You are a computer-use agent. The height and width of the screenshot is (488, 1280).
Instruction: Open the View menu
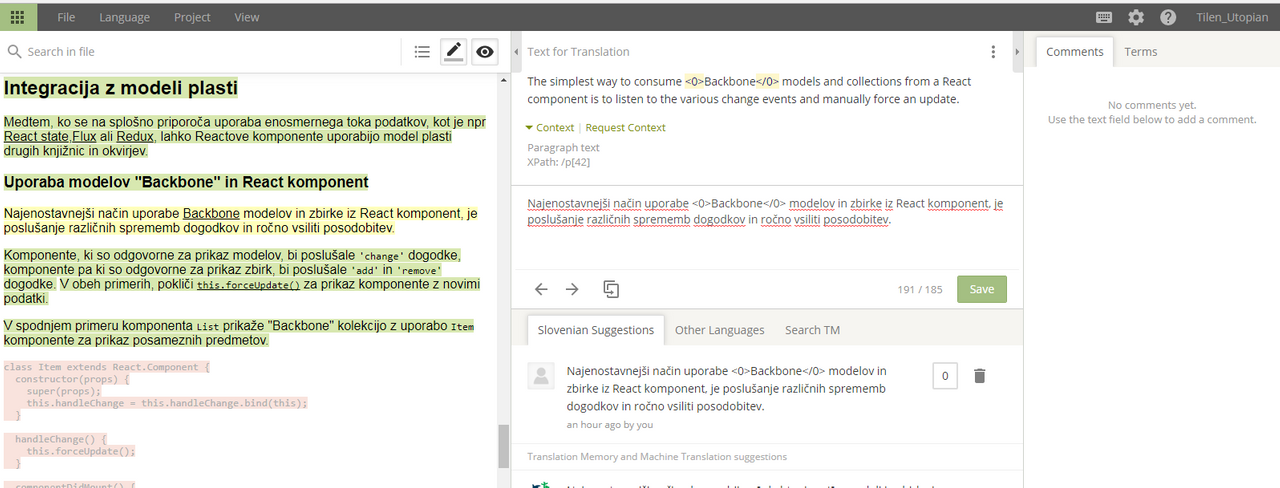246,17
